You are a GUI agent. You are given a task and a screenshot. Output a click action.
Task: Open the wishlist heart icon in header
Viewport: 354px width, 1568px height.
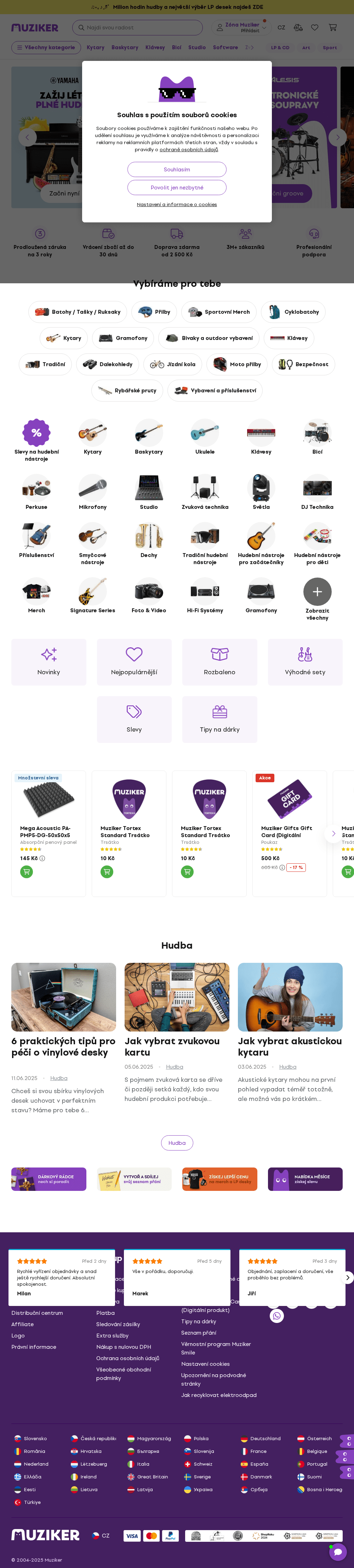coord(314,27)
